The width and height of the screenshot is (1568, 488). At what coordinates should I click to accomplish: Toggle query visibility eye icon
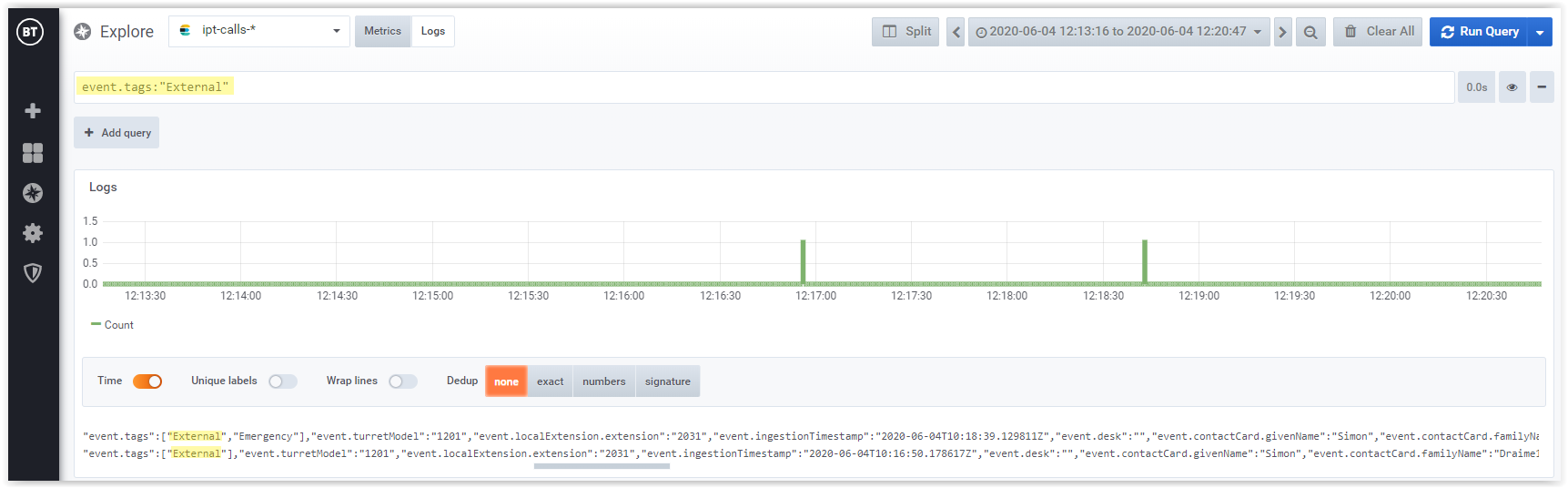[1512, 87]
